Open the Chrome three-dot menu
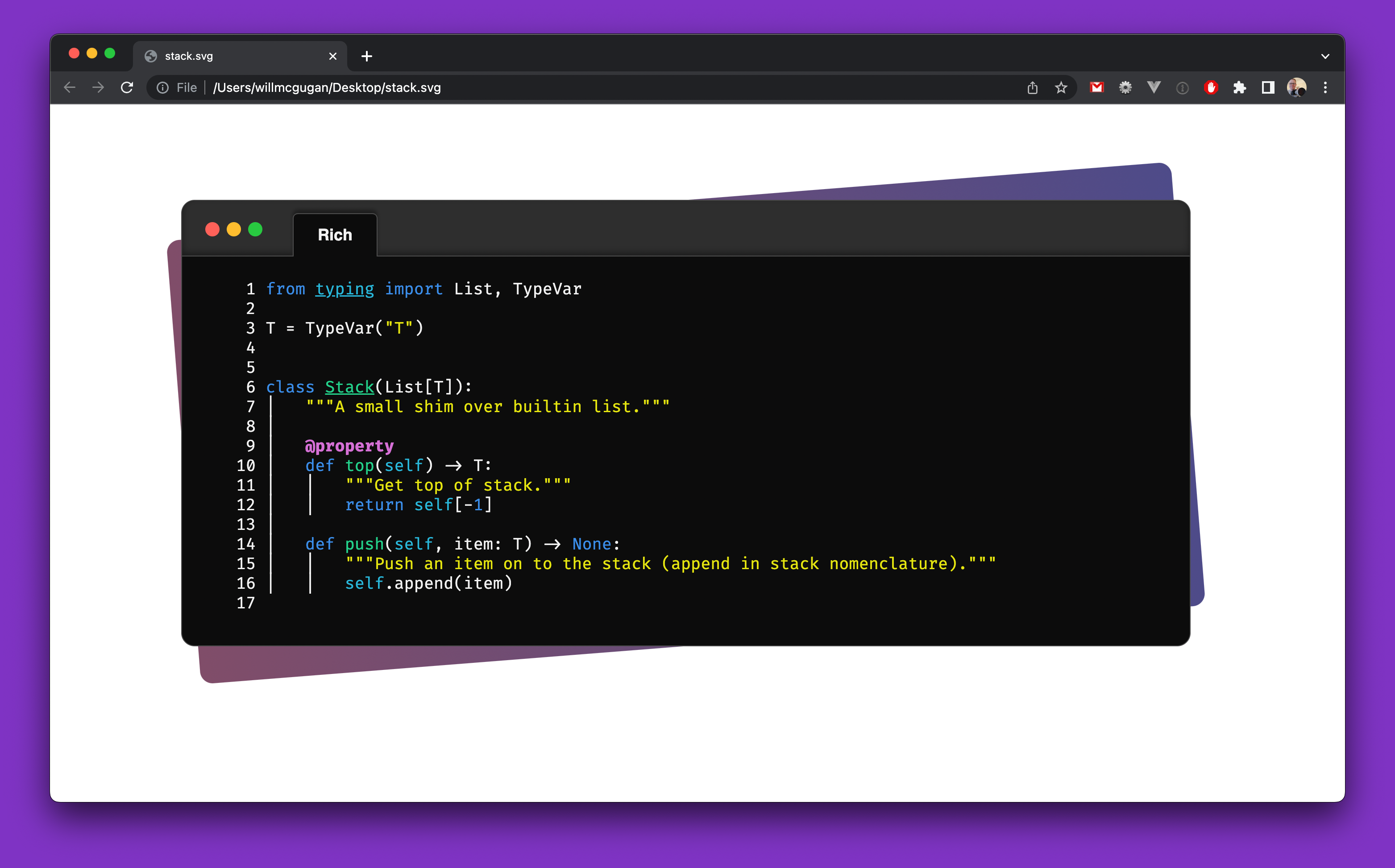This screenshot has height=868, width=1395. (x=1325, y=87)
